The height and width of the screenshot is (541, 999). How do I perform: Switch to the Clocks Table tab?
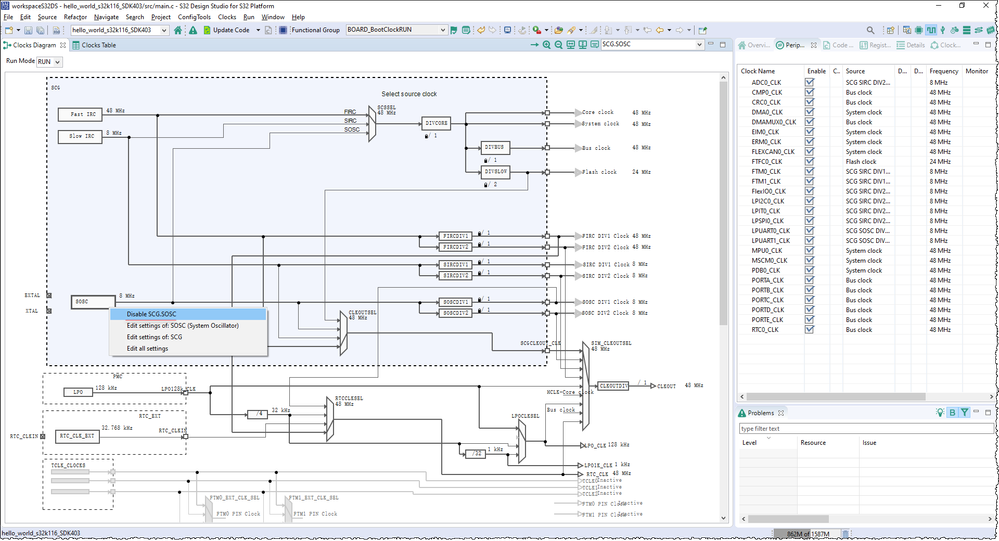[98, 45]
